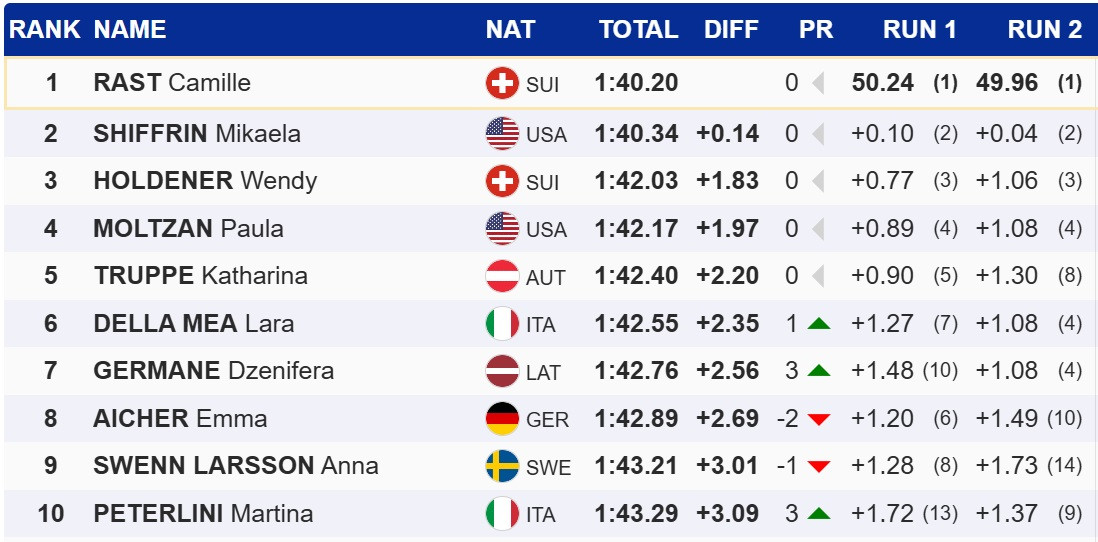The width and height of the screenshot is (1098, 542).
Task: Click the Latvian flag next to Dzenifera Germane
Action: pos(502,371)
